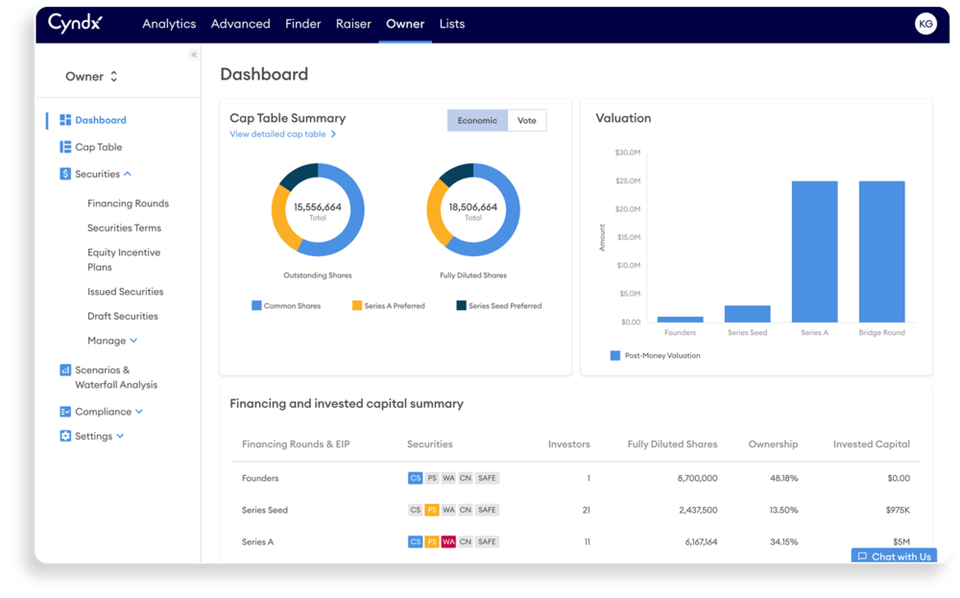Viewport: 960px width, 598px height.
Task: Open the Lists tab
Action: pyautogui.click(x=452, y=24)
